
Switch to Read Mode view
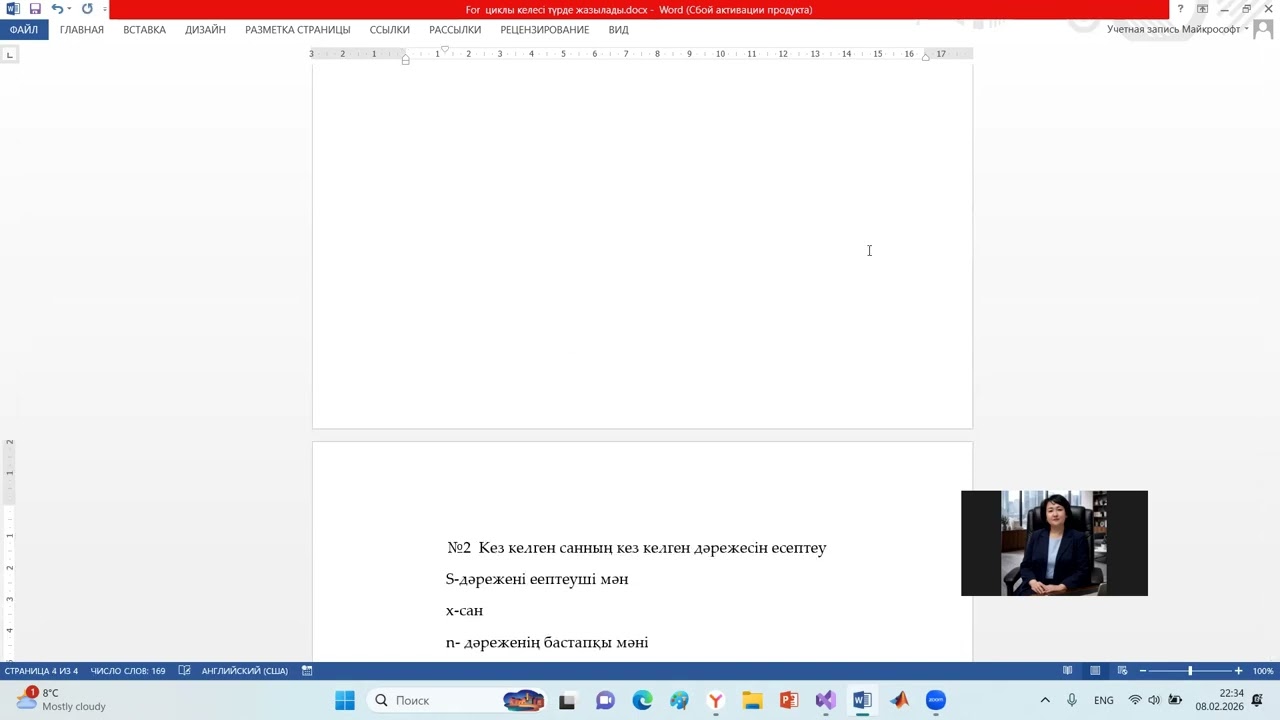coord(1068,671)
